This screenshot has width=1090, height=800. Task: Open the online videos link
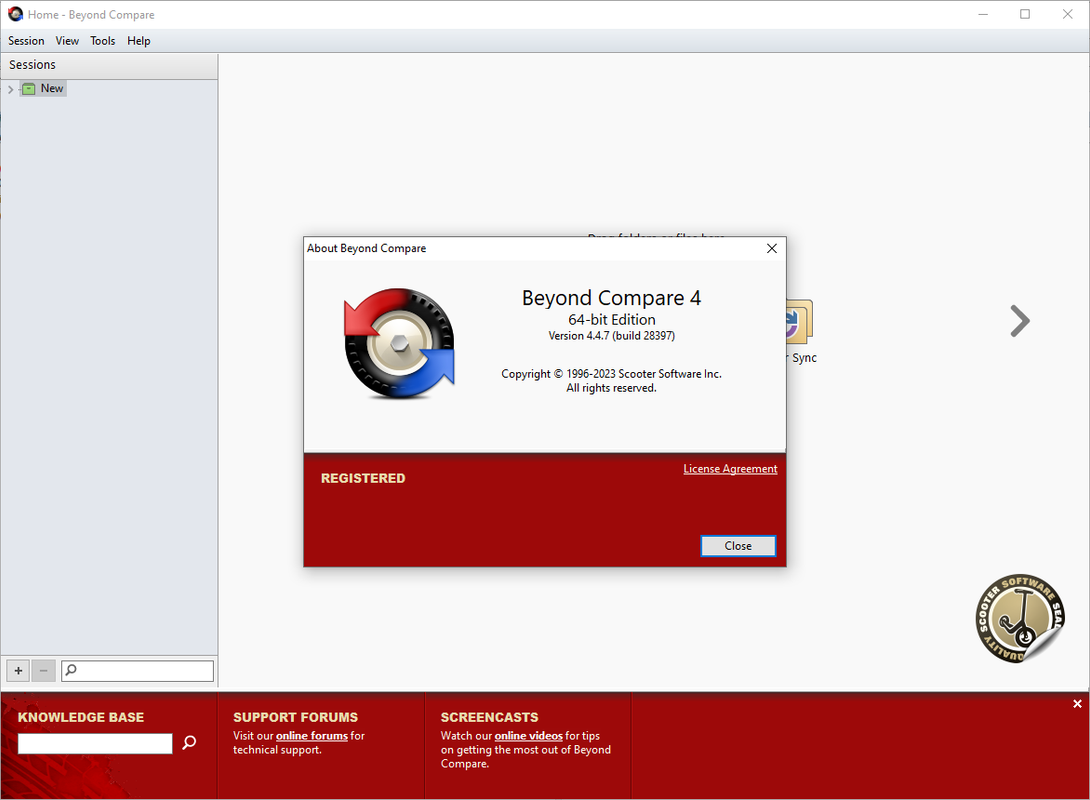[x=528, y=735]
